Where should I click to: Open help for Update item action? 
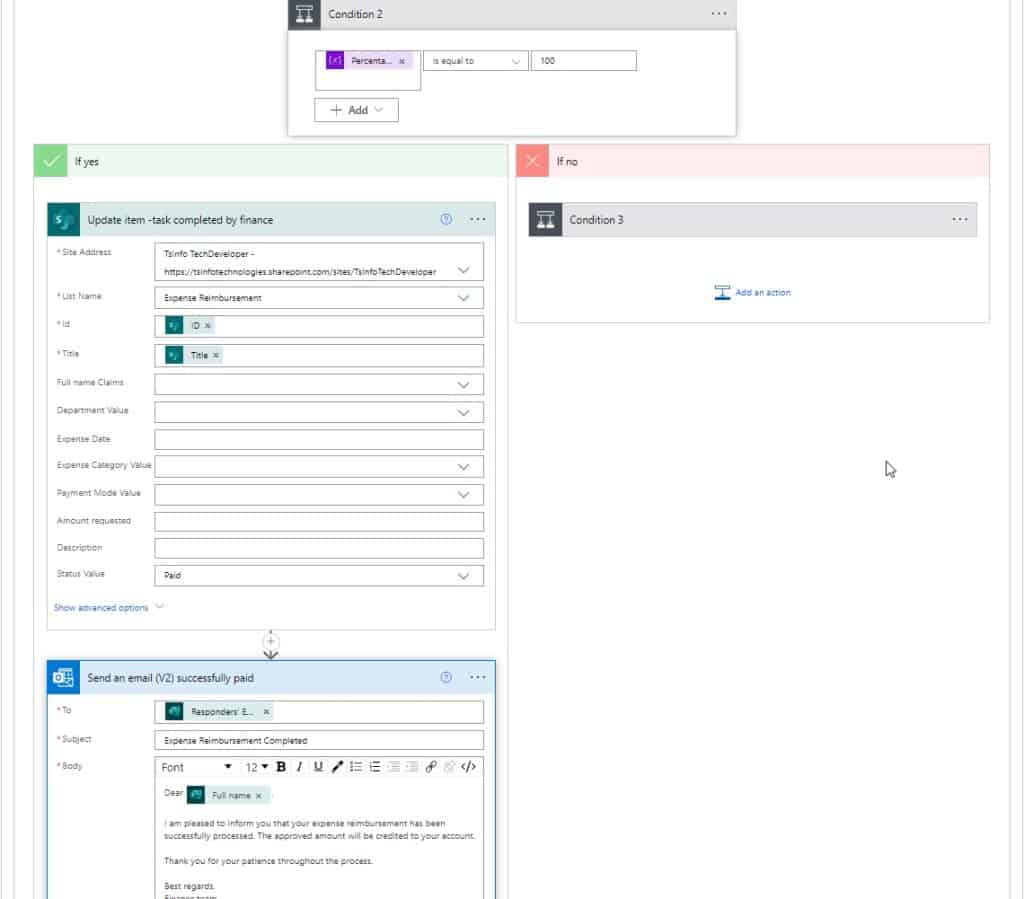446,219
